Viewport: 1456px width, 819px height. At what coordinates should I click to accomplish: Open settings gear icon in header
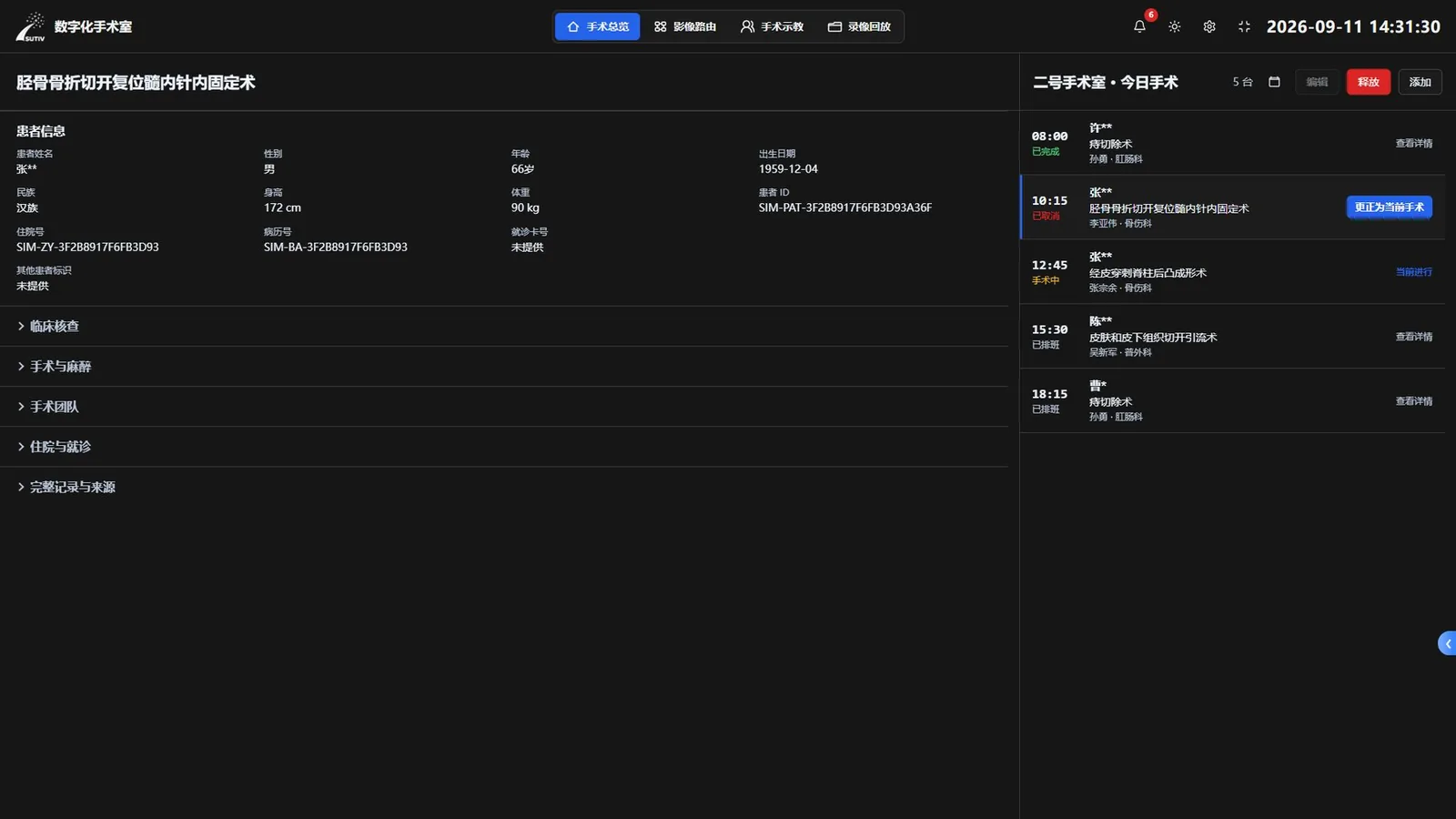pos(1209,26)
